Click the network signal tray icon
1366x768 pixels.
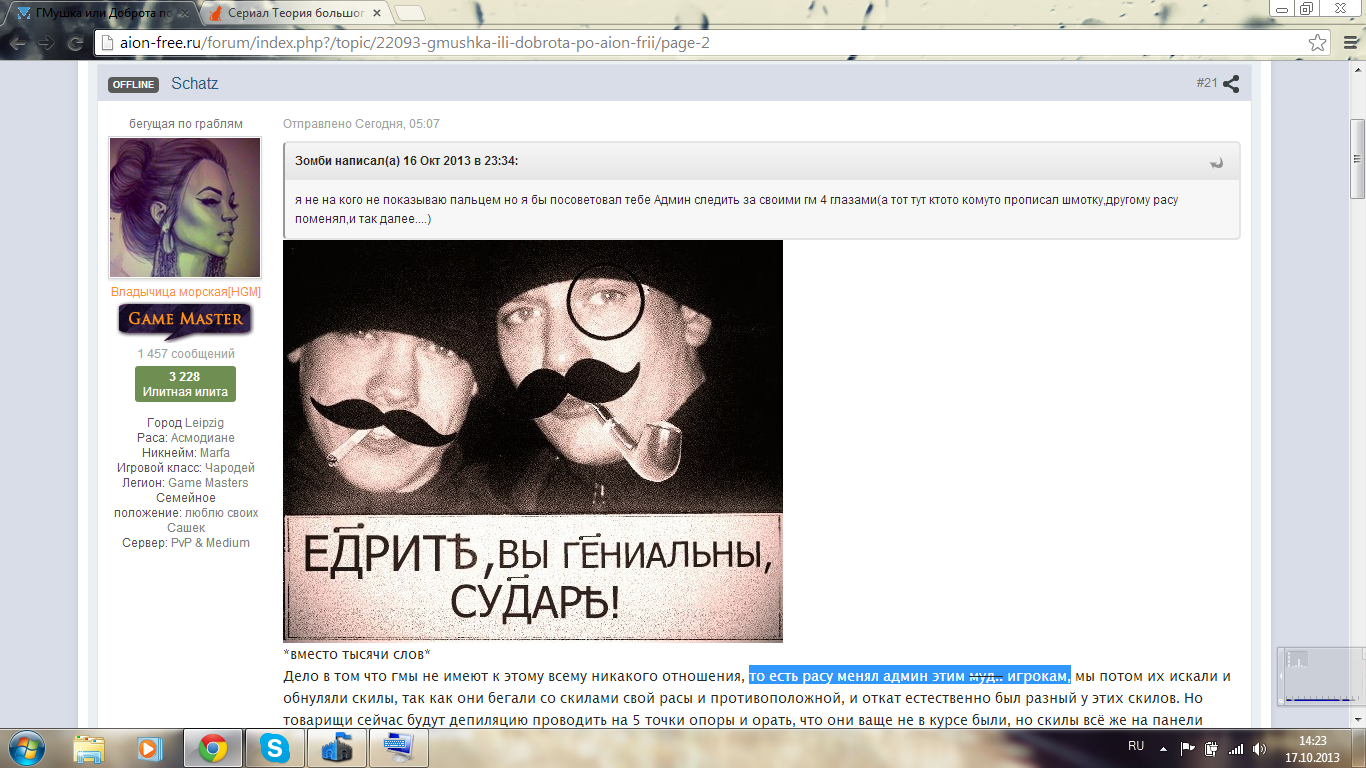[1236, 748]
